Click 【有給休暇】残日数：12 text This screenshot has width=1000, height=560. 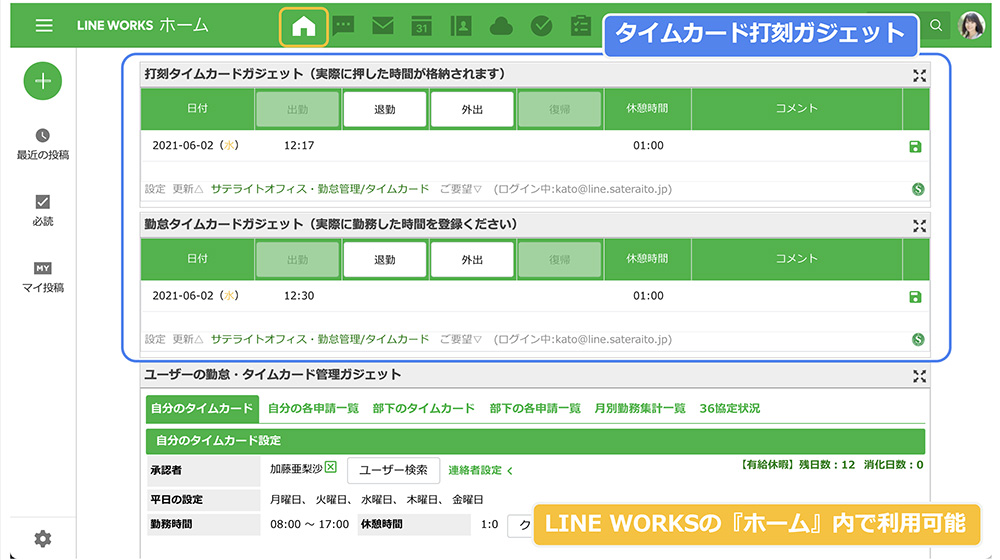[x=797, y=465]
